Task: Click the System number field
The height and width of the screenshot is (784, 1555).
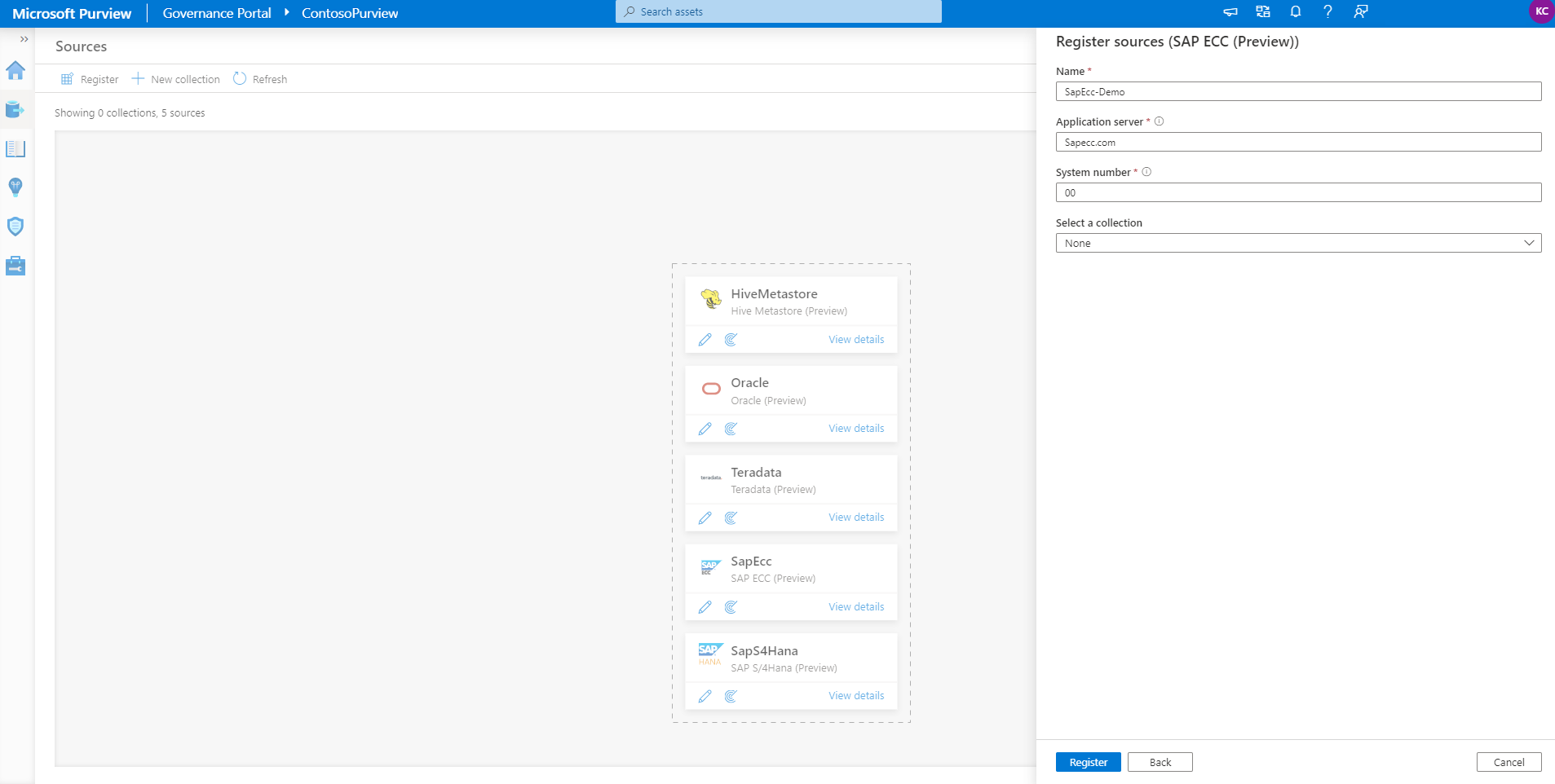Action: pyautogui.click(x=1298, y=192)
